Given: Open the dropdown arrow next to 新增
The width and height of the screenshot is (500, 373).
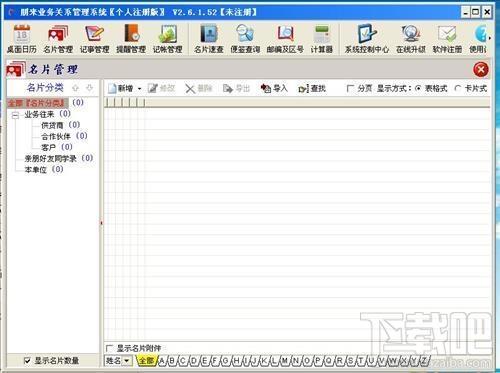Looking at the screenshot, I should (x=139, y=89).
